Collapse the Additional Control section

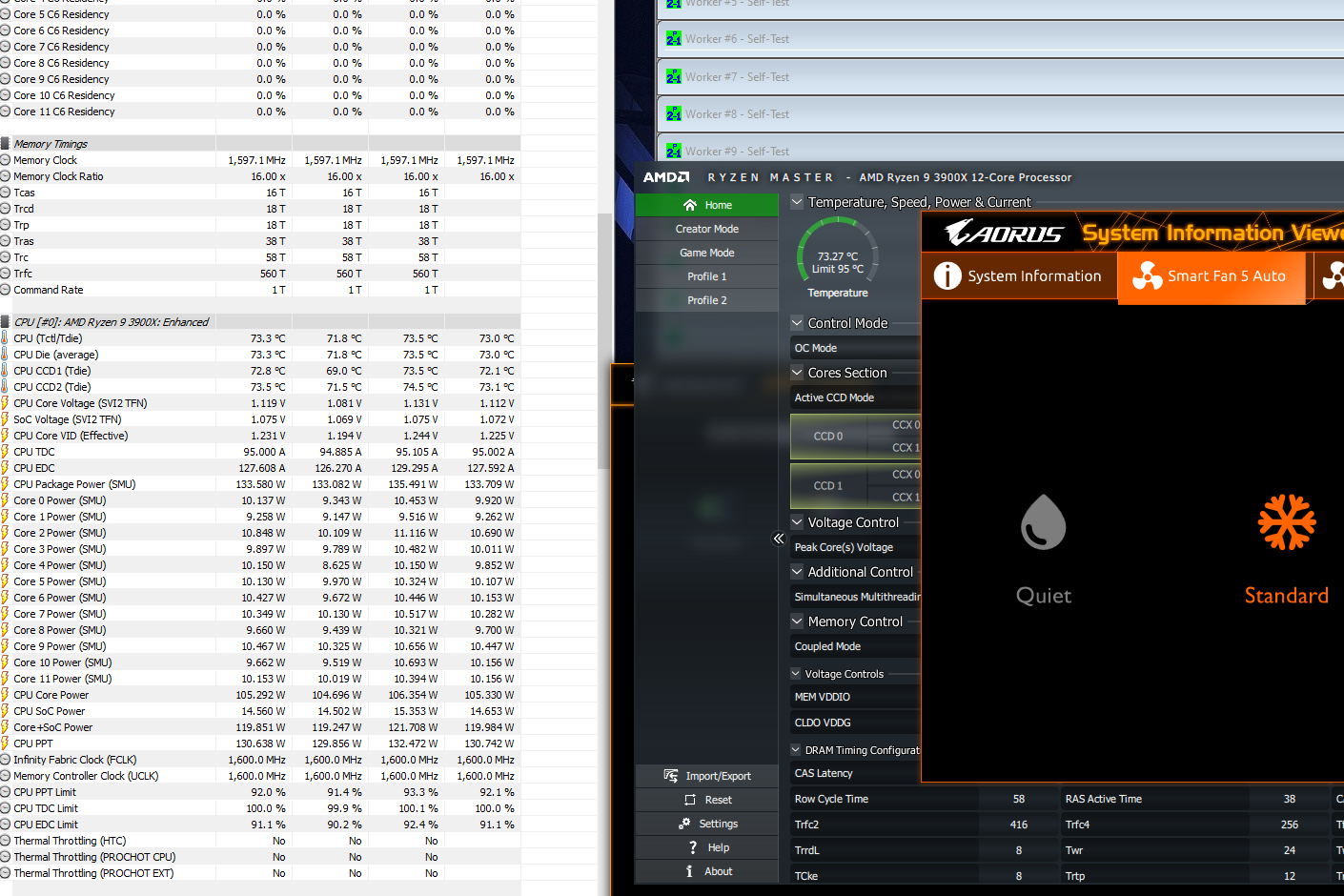click(798, 572)
